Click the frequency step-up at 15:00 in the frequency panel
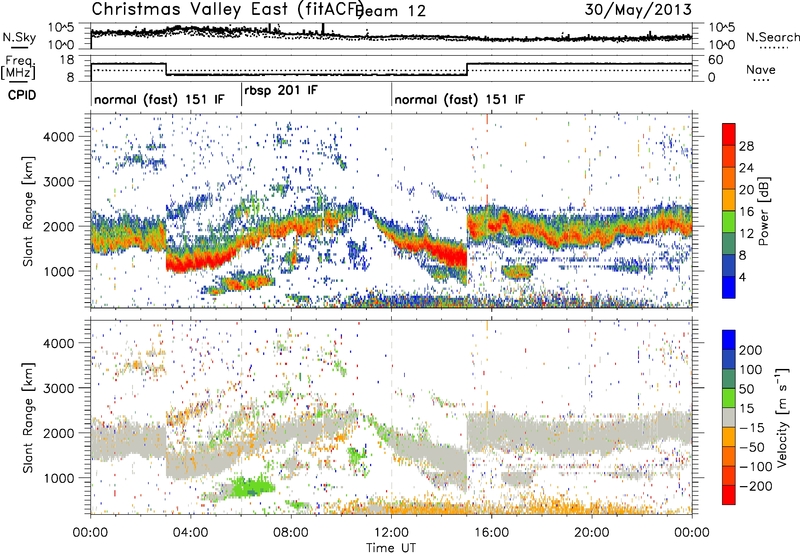Image resolution: width=800 pixels, height=554 pixels. point(467,69)
